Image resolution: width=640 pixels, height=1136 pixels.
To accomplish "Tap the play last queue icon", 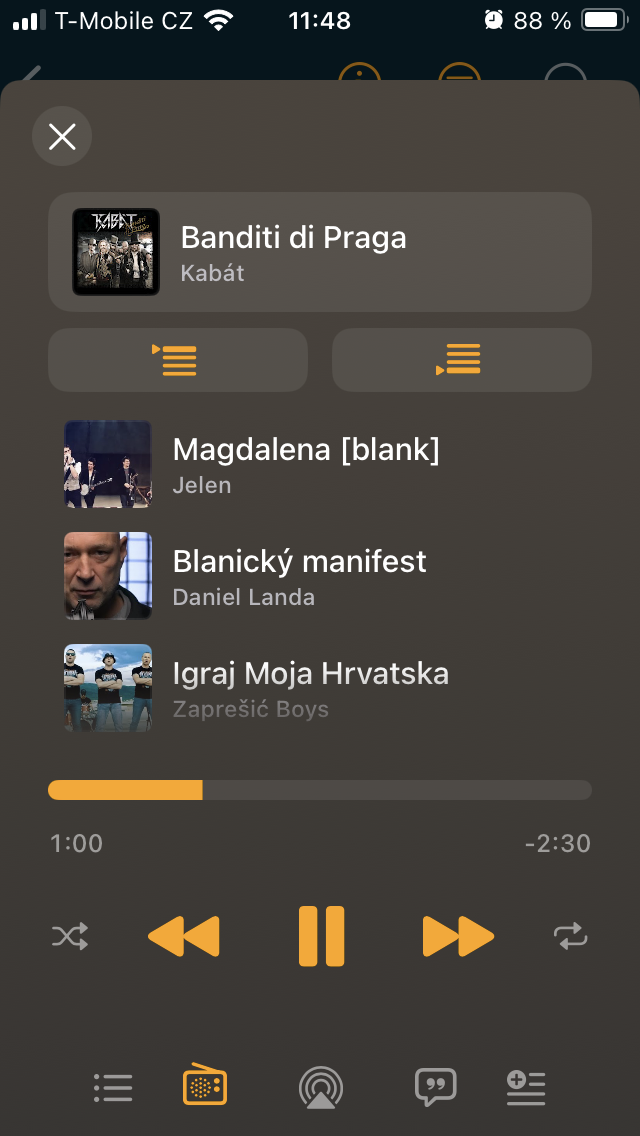I will [x=462, y=360].
